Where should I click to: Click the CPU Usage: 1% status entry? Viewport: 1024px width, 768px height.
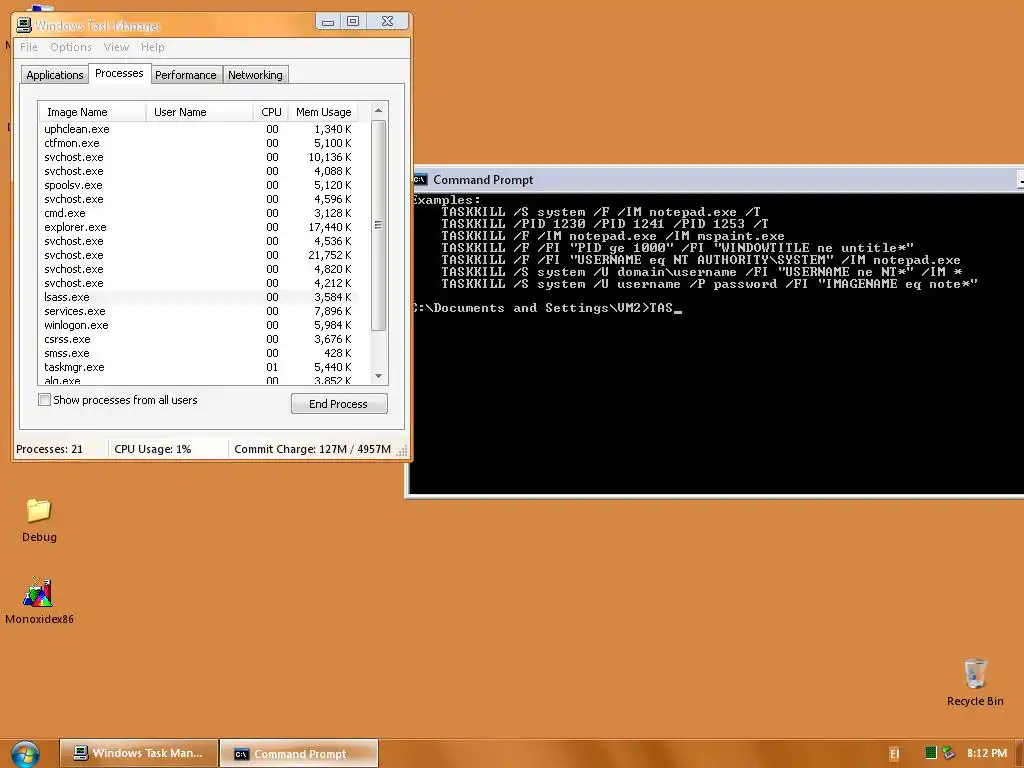click(153, 449)
